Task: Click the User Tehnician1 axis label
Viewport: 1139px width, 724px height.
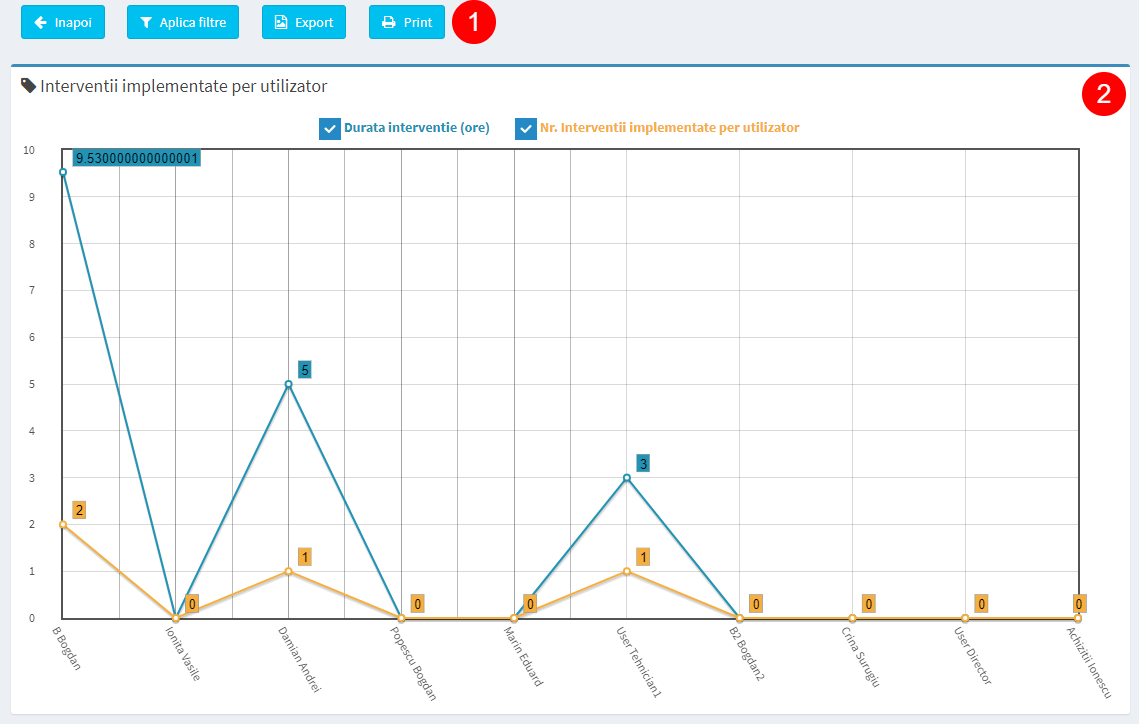Action: 639,662
